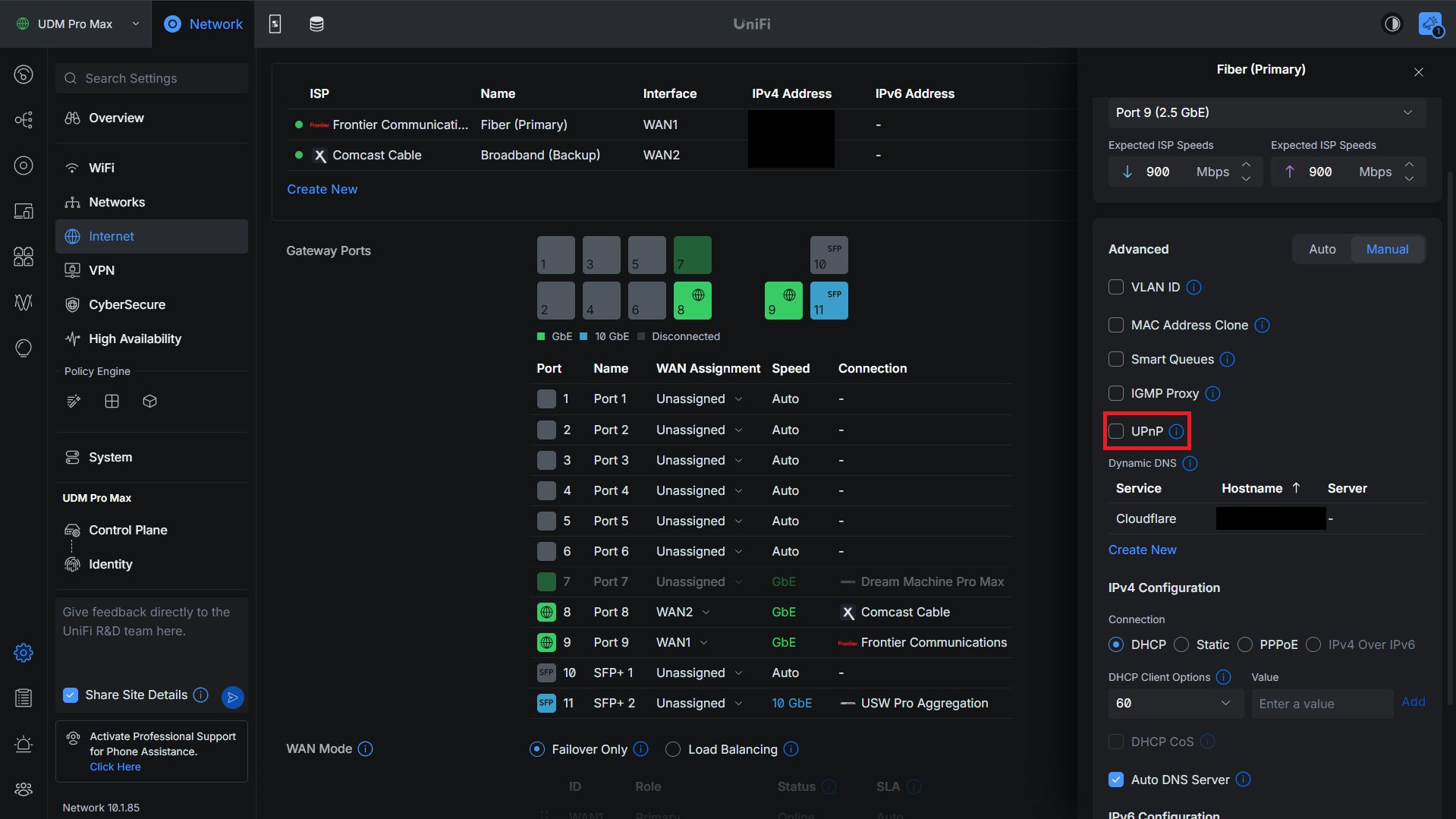Enable the UPnP checkbox
The height and width of the screenshot is (819, 1456).
(1115, 431)
